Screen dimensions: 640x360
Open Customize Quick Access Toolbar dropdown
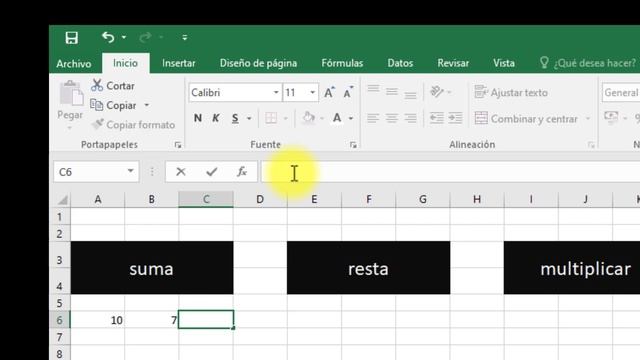[x=184, y=38]
